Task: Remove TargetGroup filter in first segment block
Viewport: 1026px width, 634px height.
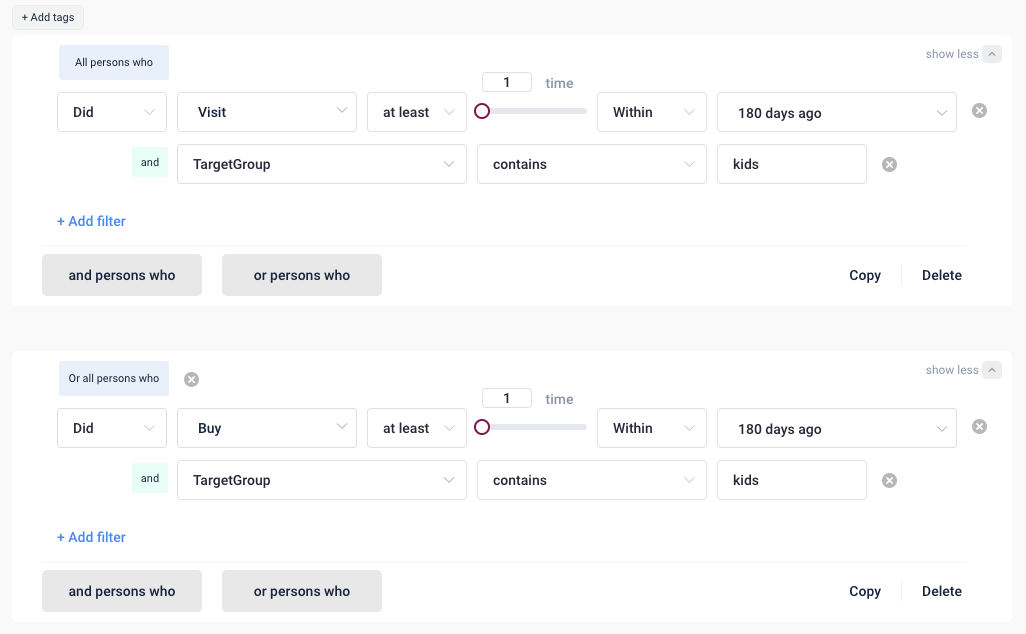Action: coord(889,164)
